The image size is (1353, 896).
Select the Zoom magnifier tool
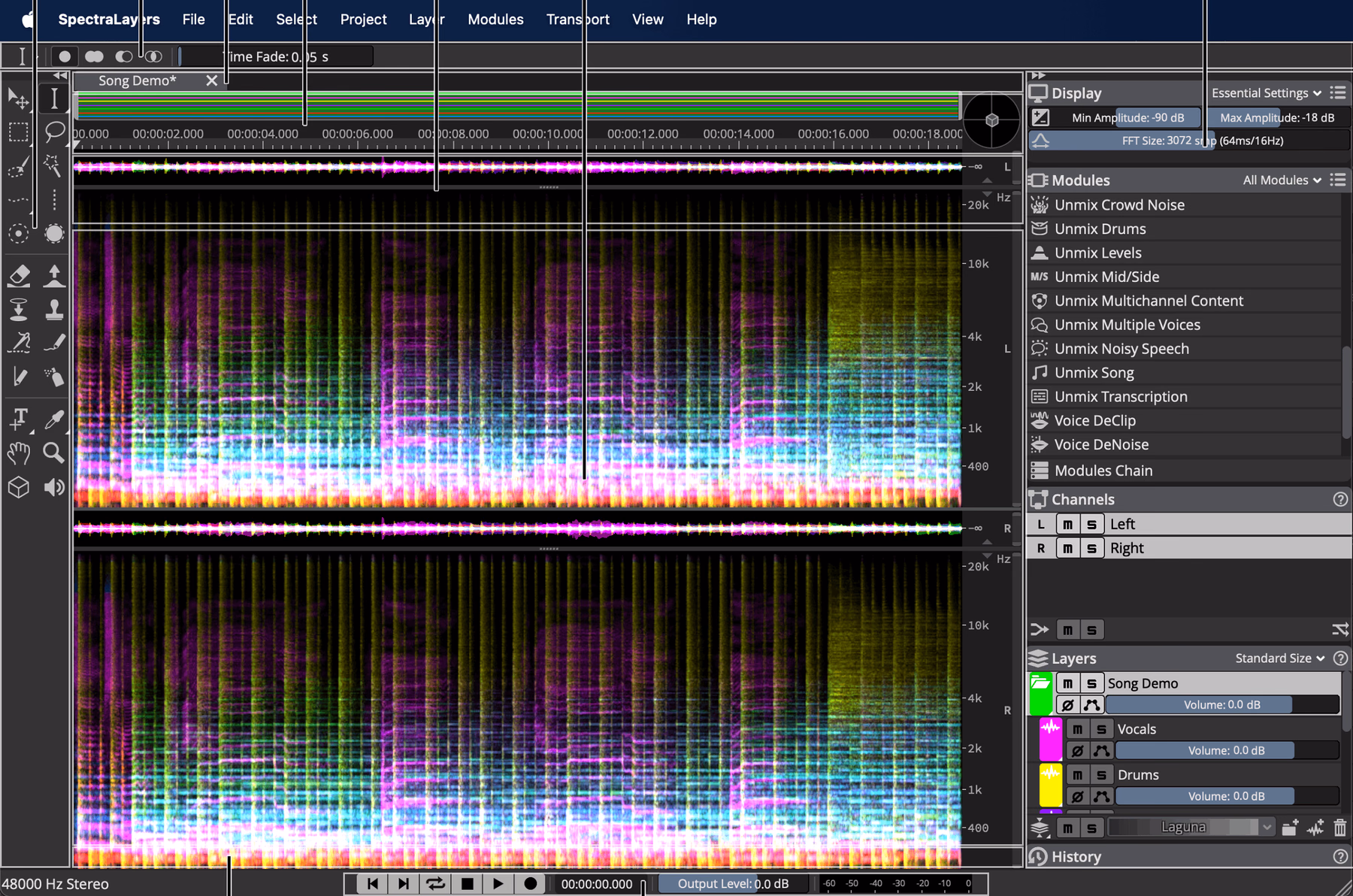pyautogui.click(x=54, y=453)
